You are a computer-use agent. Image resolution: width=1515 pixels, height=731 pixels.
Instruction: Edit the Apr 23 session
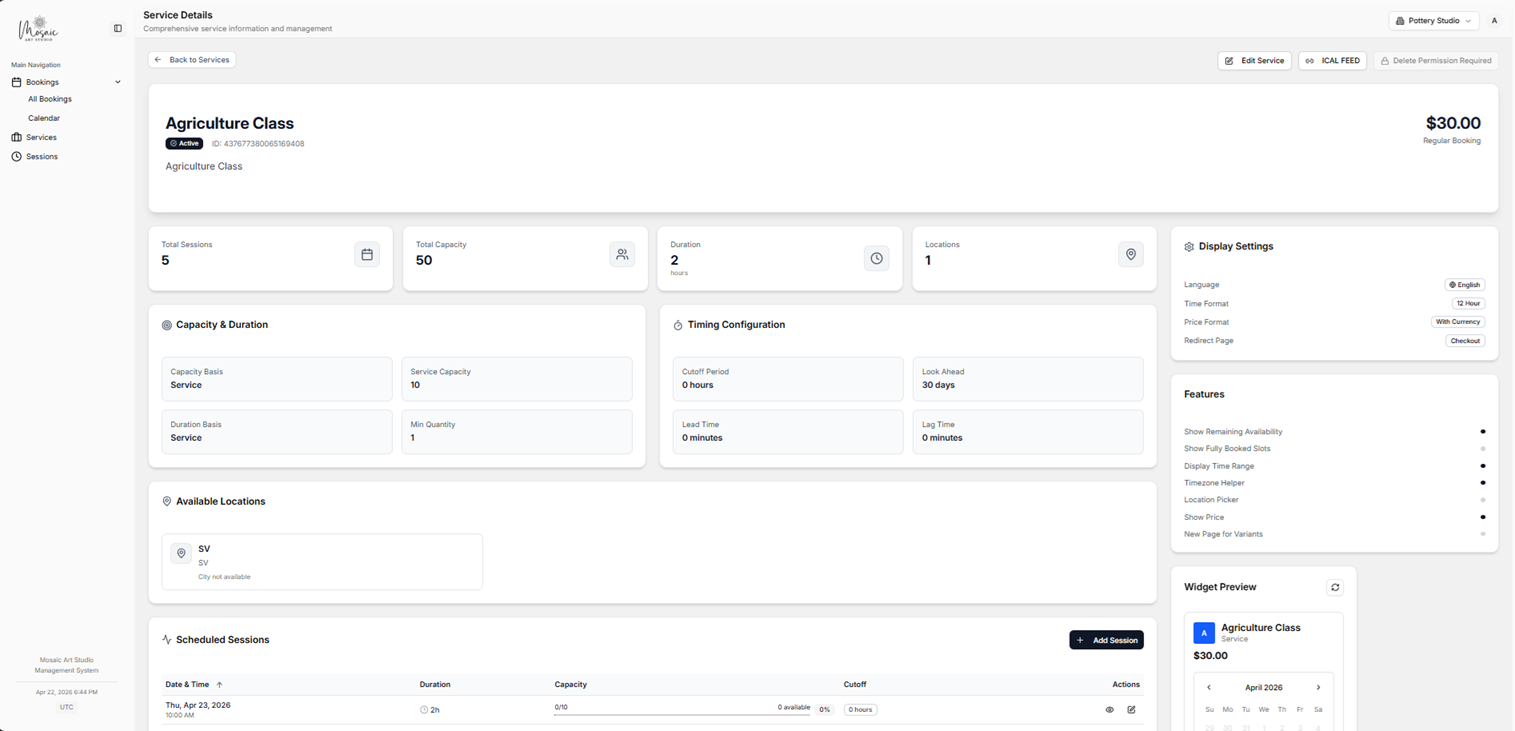[x=1131, y=710]
